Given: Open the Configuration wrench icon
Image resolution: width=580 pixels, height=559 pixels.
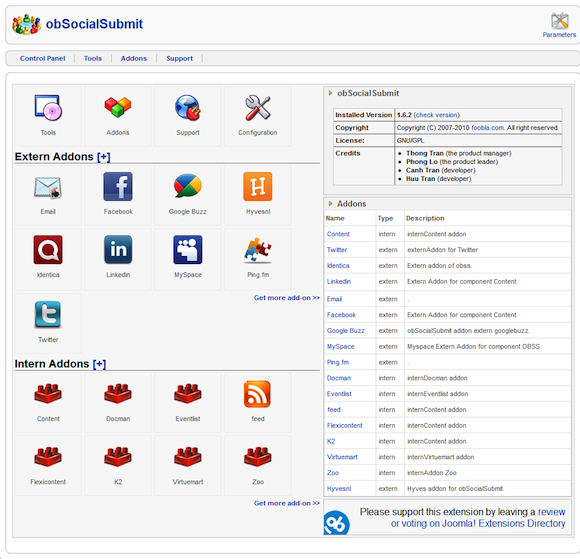Looking at the screenshot, I should coord(258,108).
